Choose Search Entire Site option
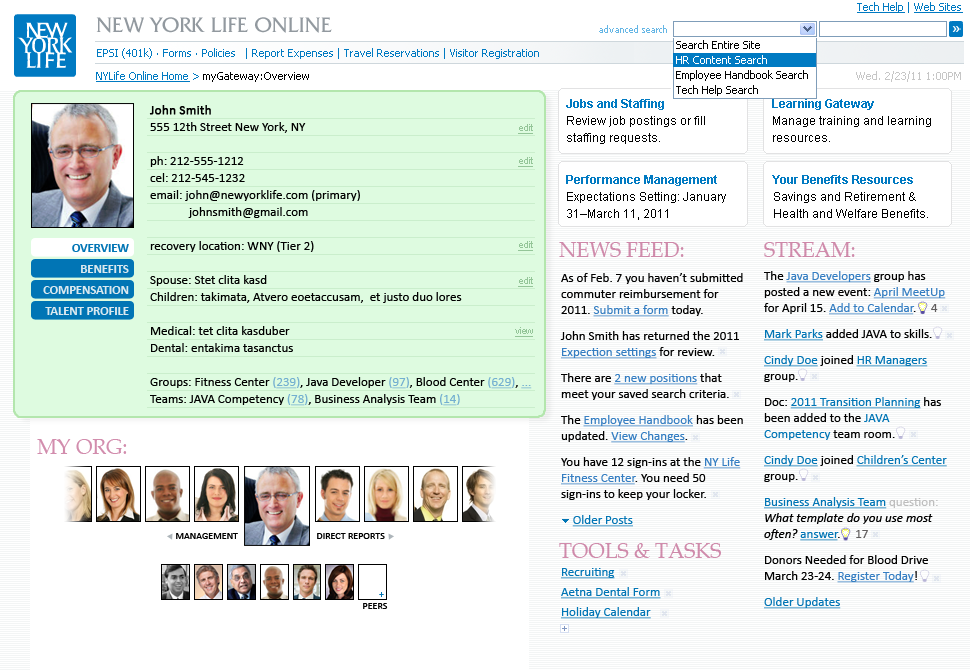 pos(744,45)
